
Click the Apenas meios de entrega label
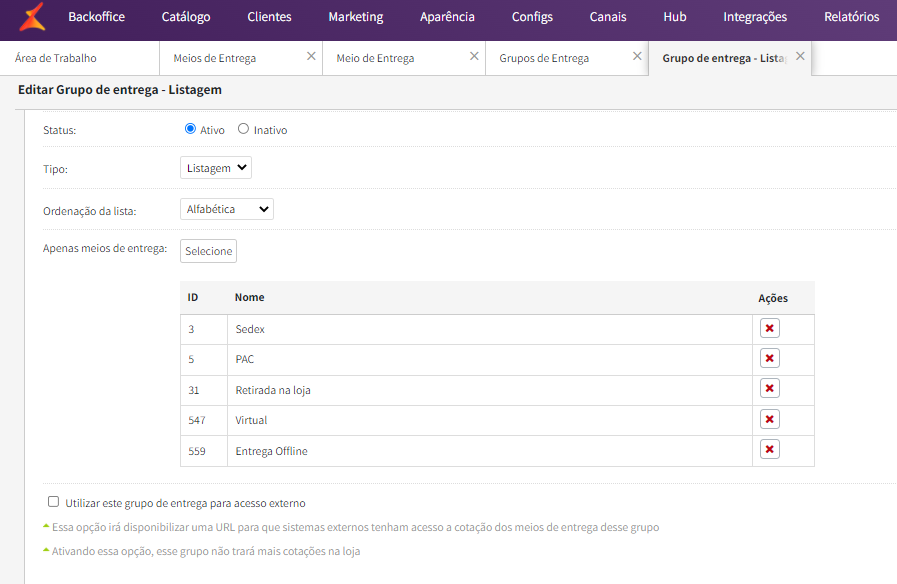click(x=105, y=248)
